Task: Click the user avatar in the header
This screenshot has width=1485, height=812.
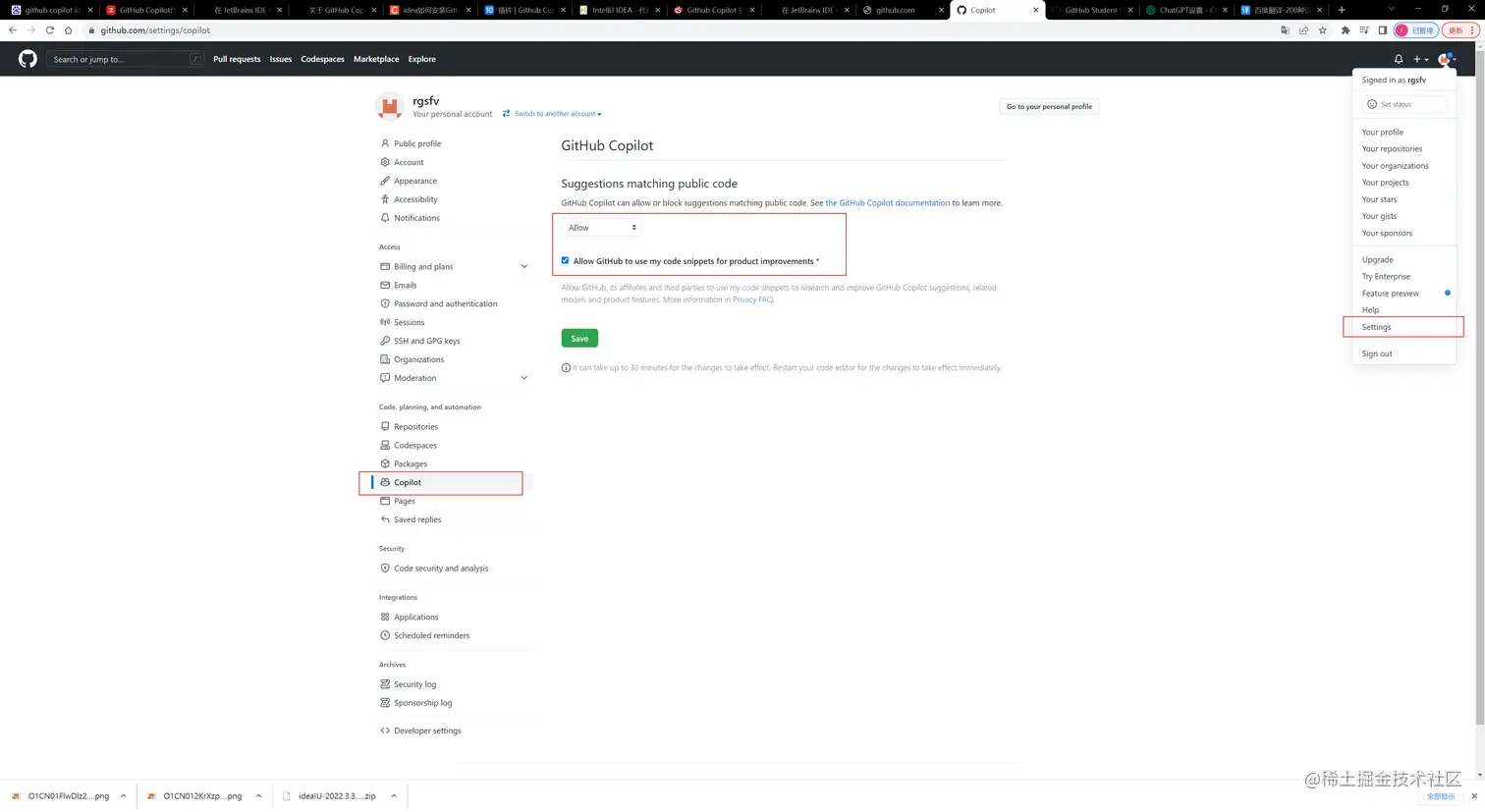Action: click(1444, 59)
